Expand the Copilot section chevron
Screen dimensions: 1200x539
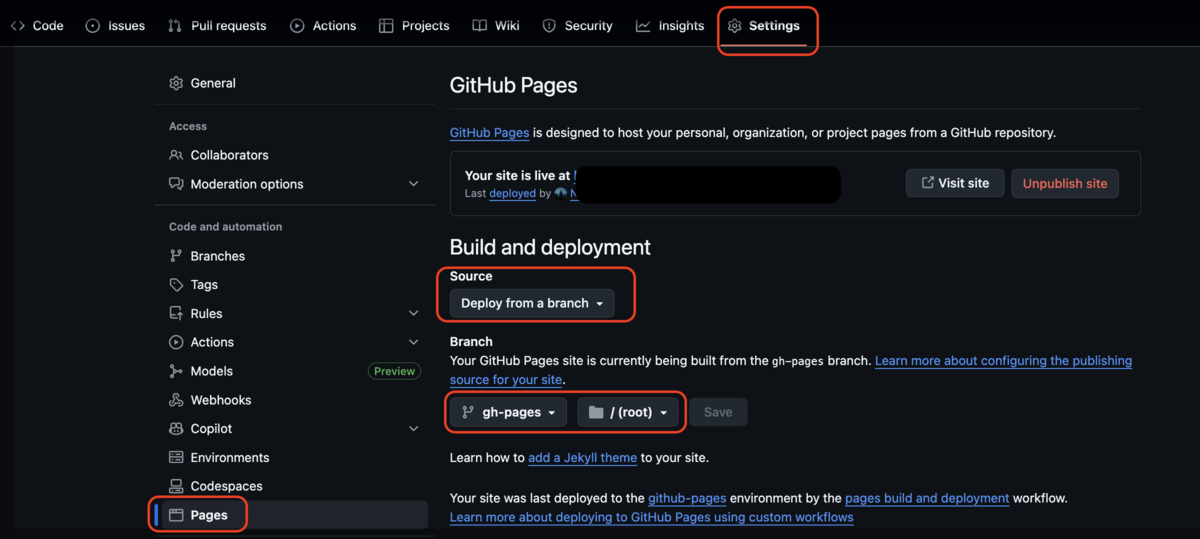coord(414,428)
